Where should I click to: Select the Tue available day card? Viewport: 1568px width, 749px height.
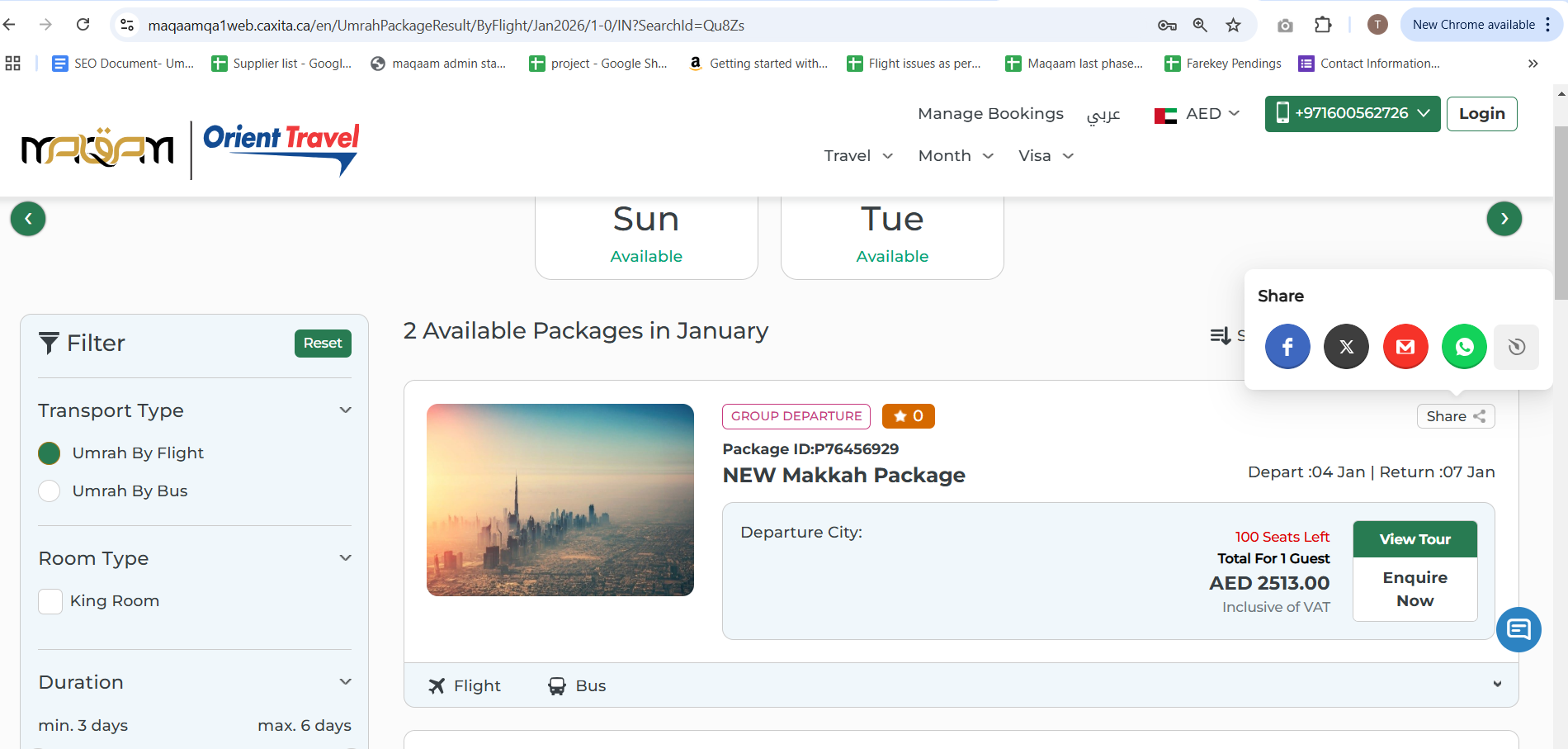pos(892,235)
